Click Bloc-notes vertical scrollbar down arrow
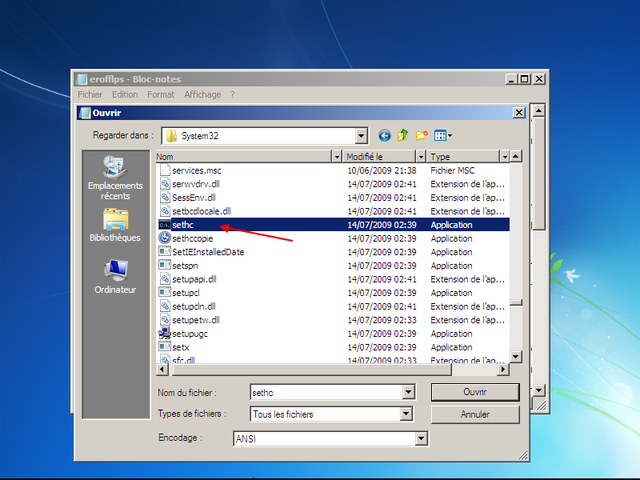 click(539, 391)
